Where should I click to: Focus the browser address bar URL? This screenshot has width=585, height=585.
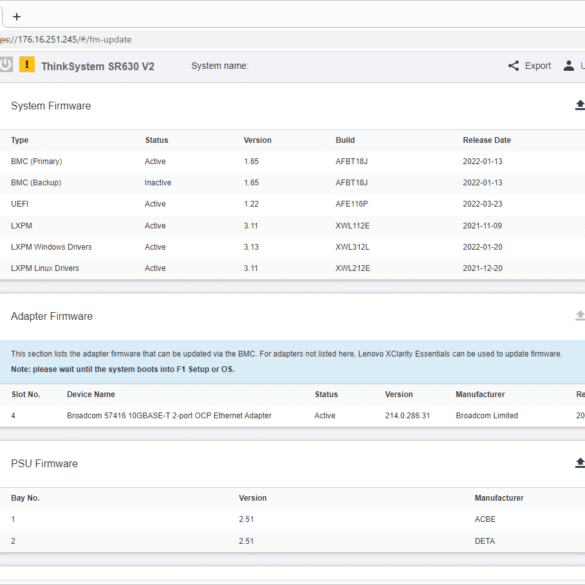66,40
